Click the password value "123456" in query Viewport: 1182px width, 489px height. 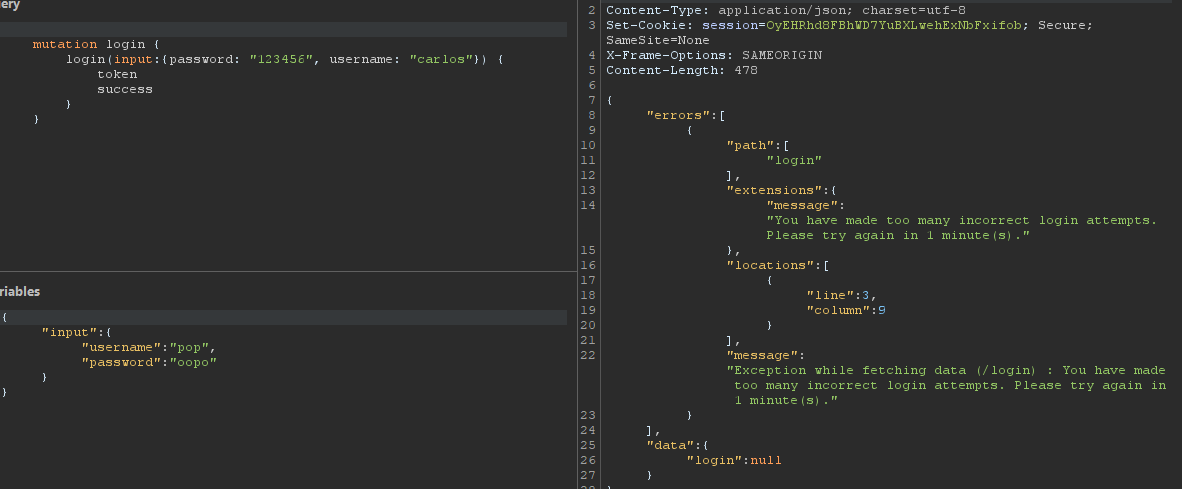283,60
